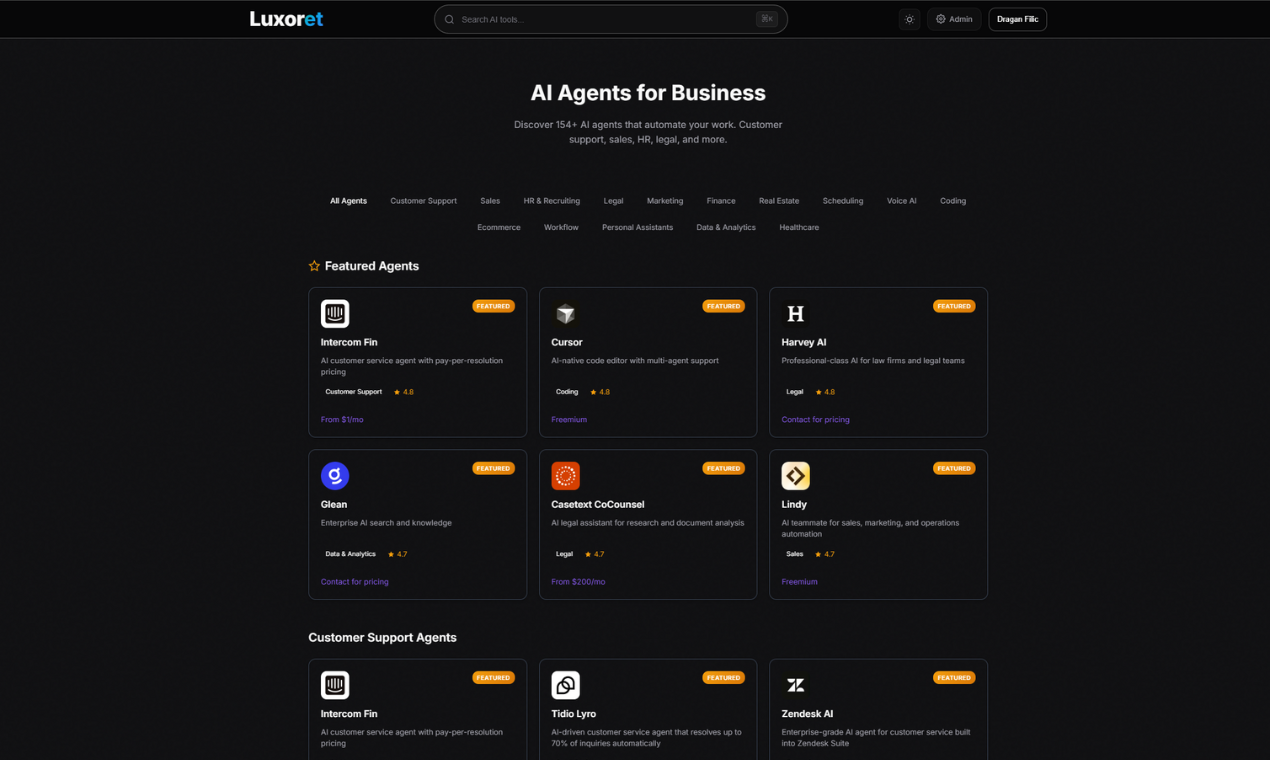
Task: Click the ⌘K shortcut badge
Action: point(767,19)
